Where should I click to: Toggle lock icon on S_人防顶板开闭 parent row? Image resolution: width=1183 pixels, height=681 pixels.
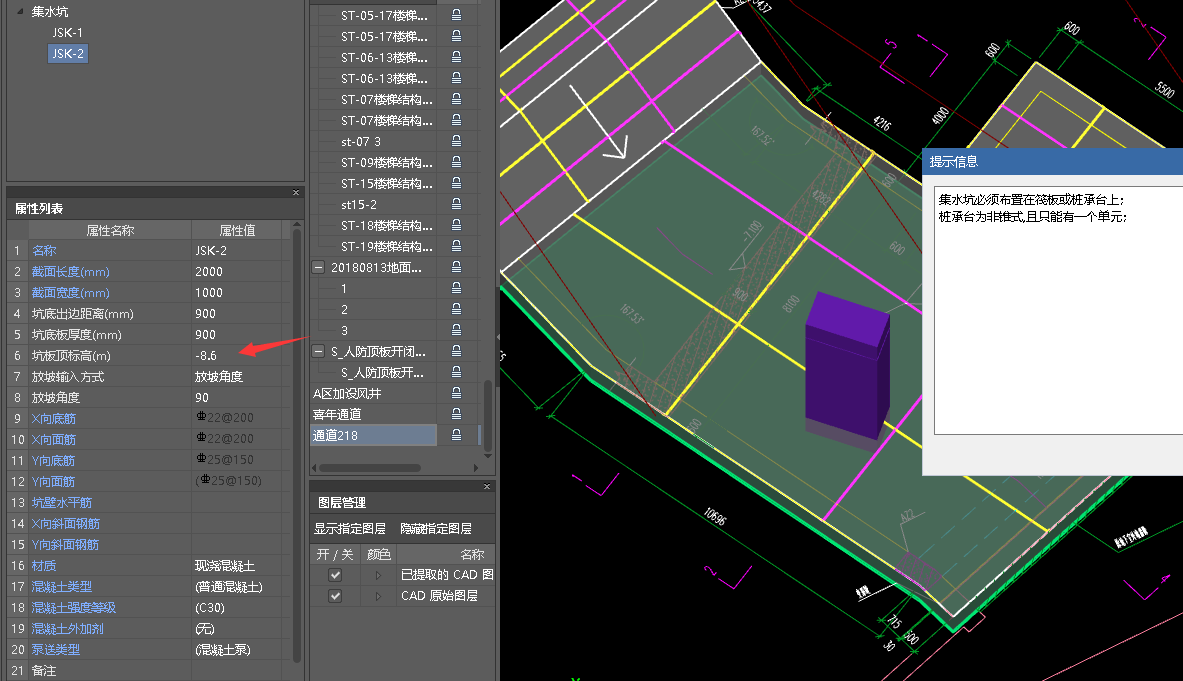tap(456, 351)
